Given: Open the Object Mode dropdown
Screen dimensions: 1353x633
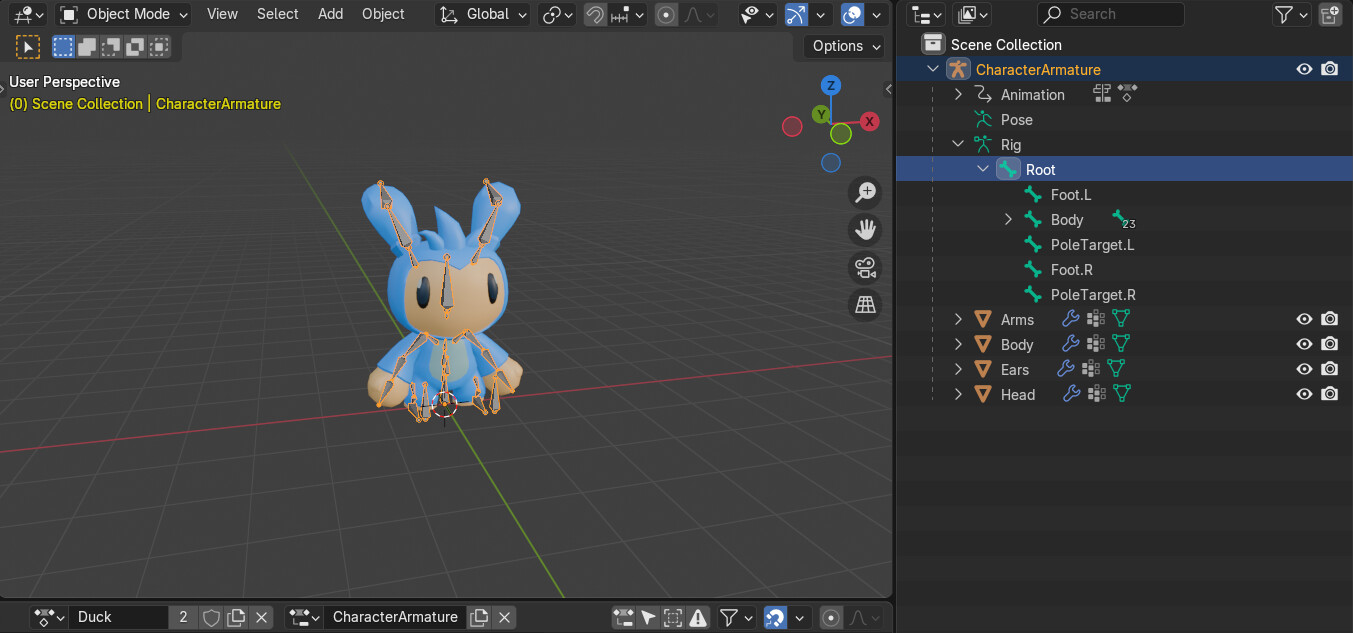Looking at the screenshot, I should pos(122,14).
